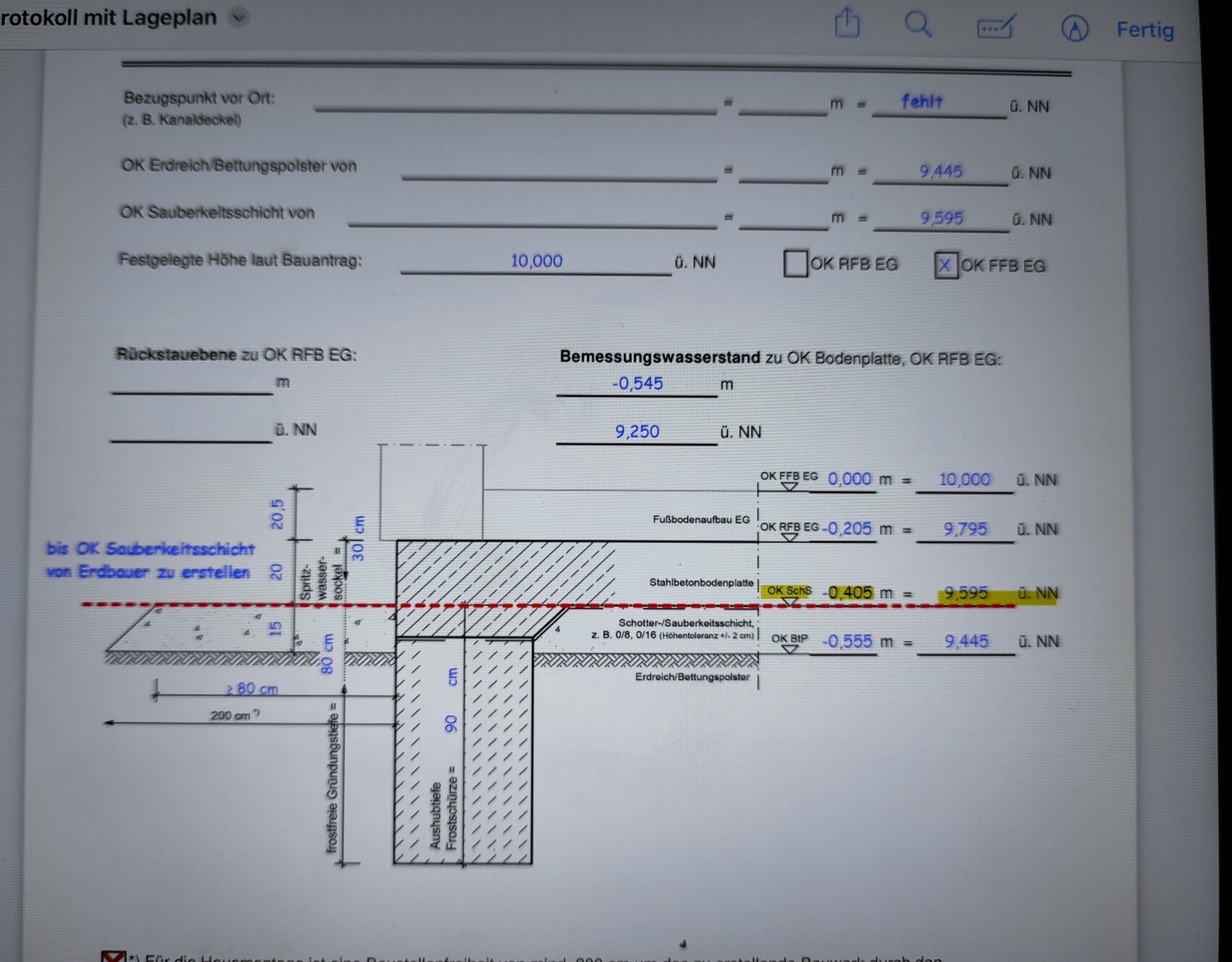Select the Bemessungswasserstand 9,250 ü. NN field
The width and height of the screenshot is (1232, 962).
pos(636,431)
